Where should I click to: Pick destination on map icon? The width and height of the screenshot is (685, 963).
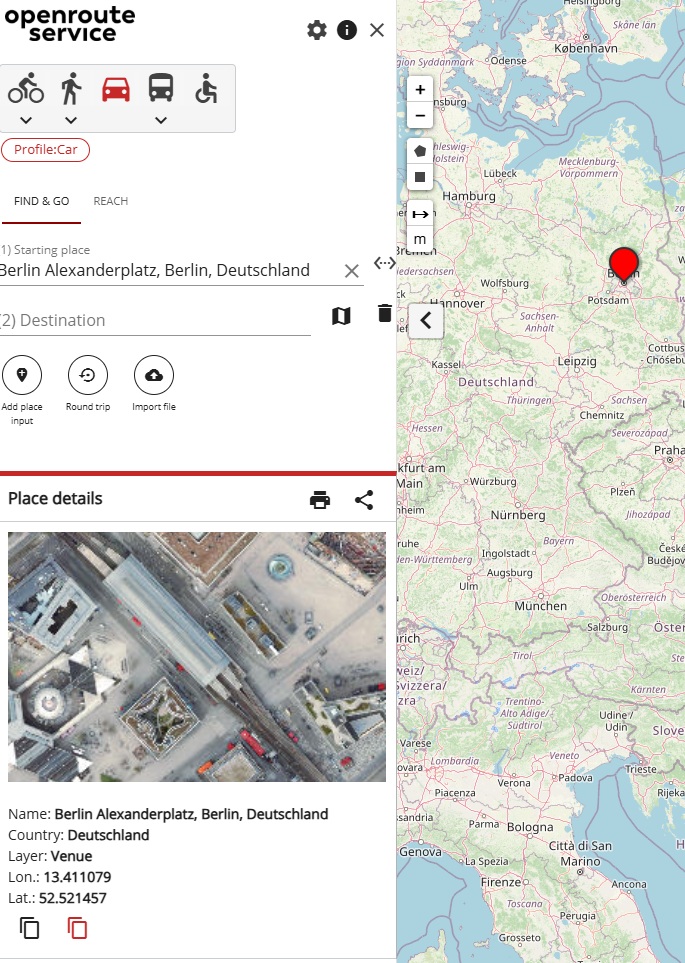pyautogui.click(x=341, y=316)
